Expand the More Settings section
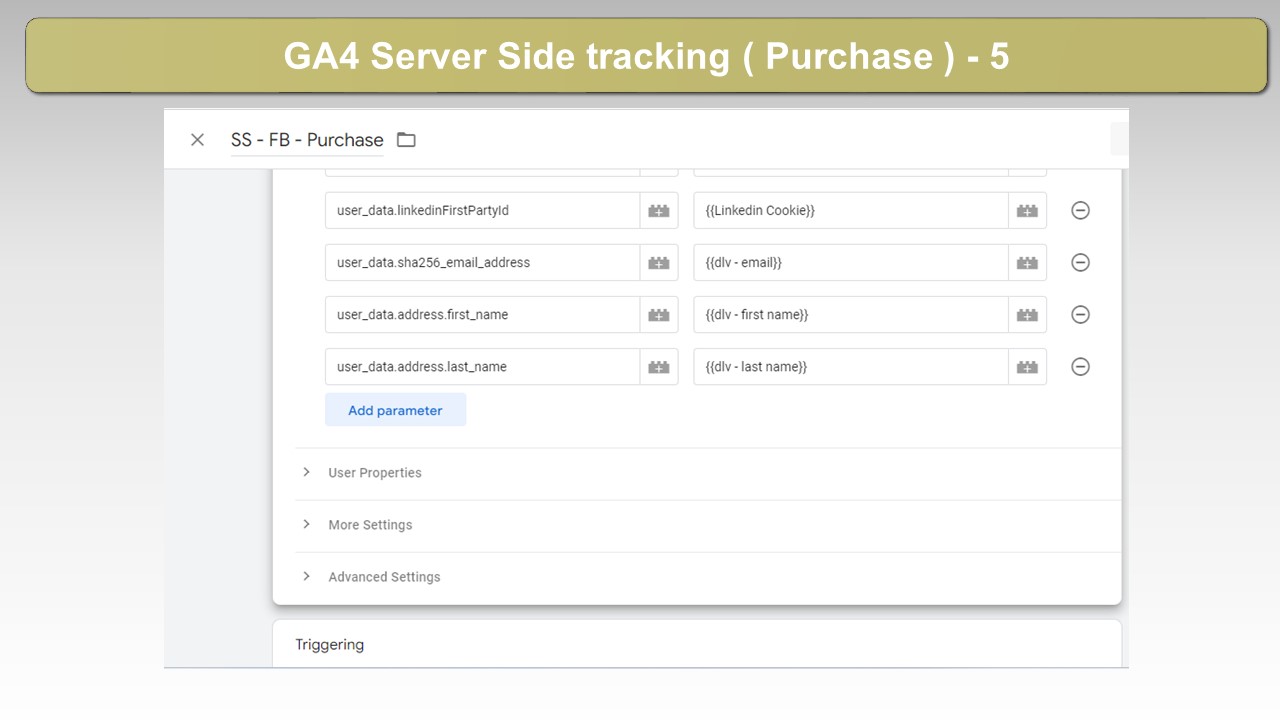 [708, 525]
